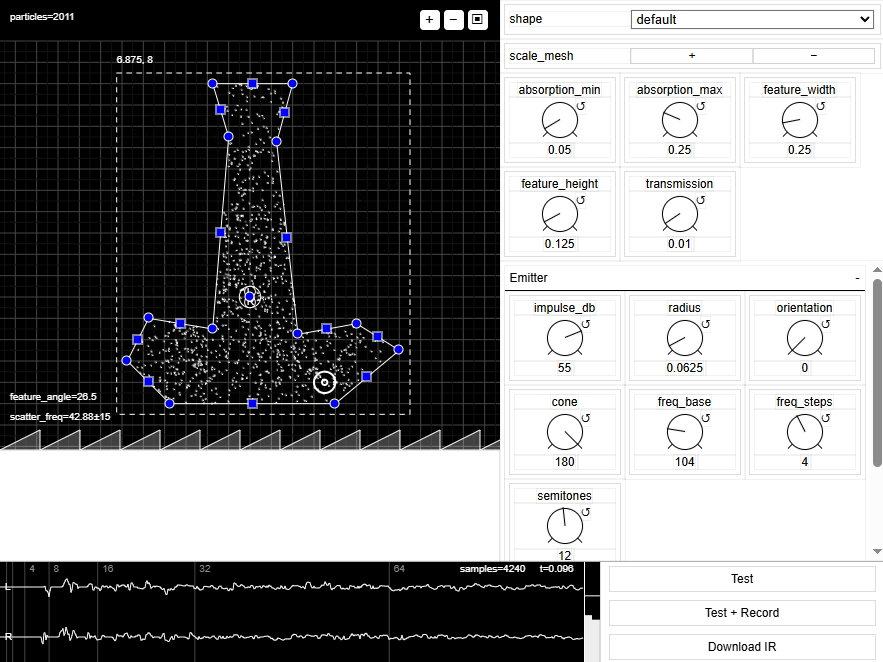Collapse the Emitter section

[x=857, y=277]
